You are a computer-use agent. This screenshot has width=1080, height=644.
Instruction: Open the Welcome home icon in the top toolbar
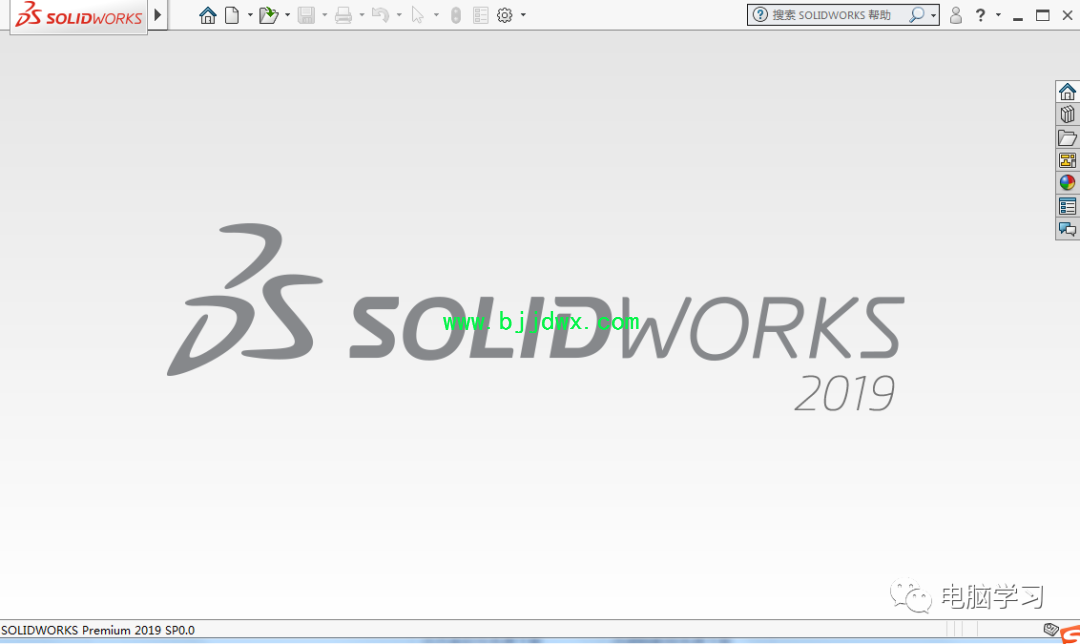(x=207, y=15)
